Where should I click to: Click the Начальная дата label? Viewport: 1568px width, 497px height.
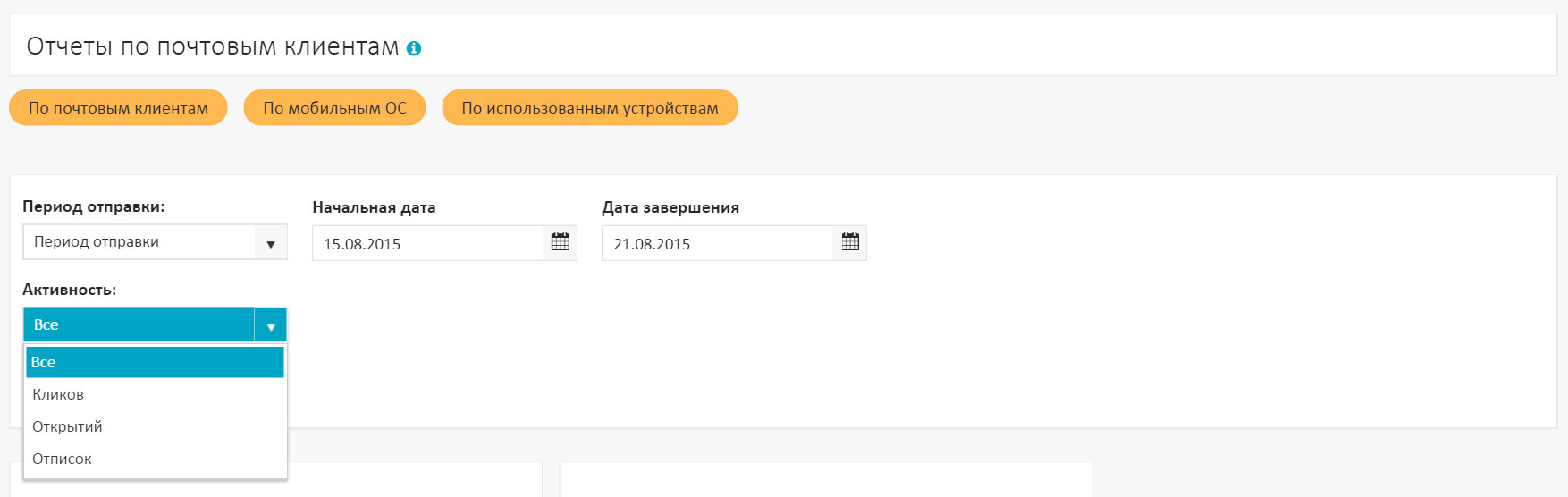tap(374, 207)
